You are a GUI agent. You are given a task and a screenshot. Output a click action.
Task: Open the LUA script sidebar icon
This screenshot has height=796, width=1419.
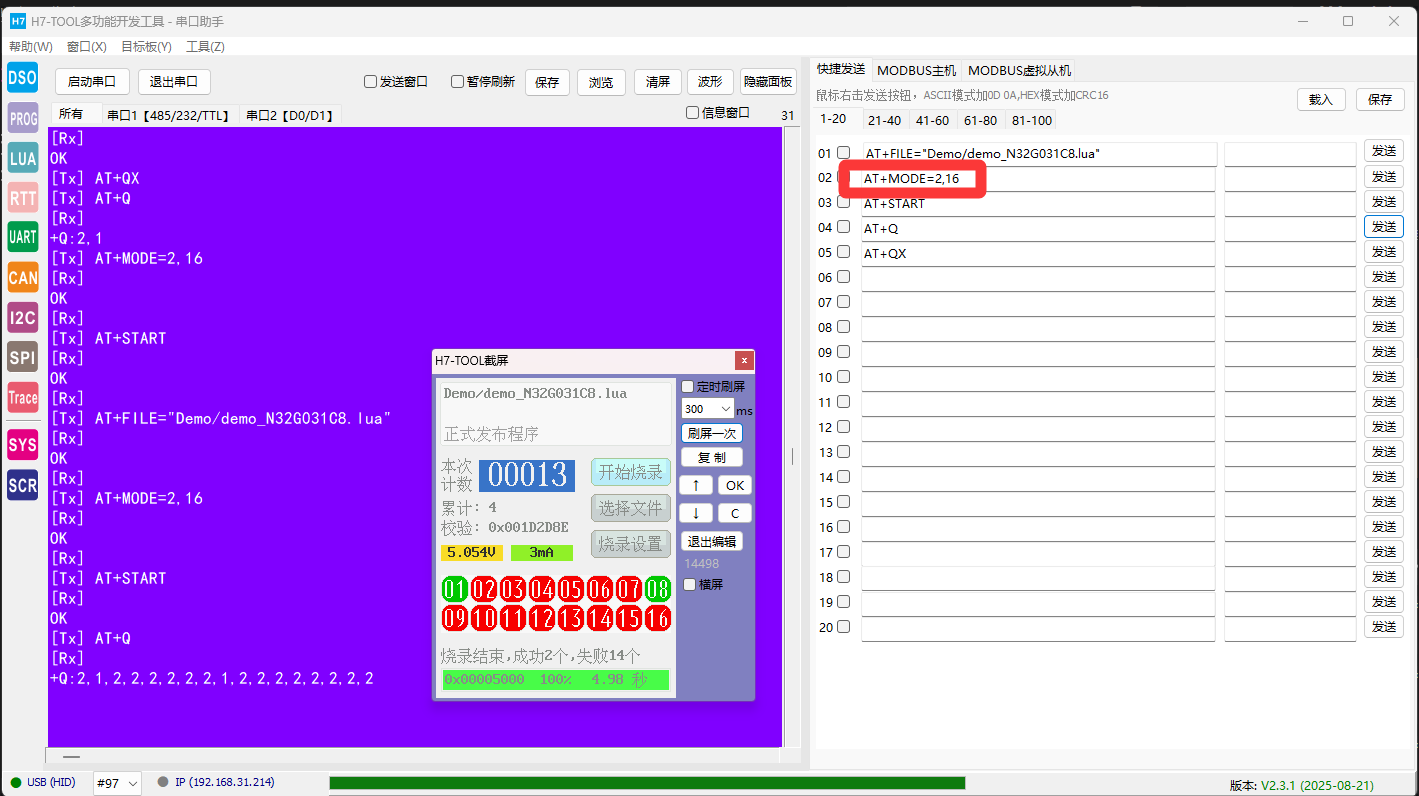(22, 158)
